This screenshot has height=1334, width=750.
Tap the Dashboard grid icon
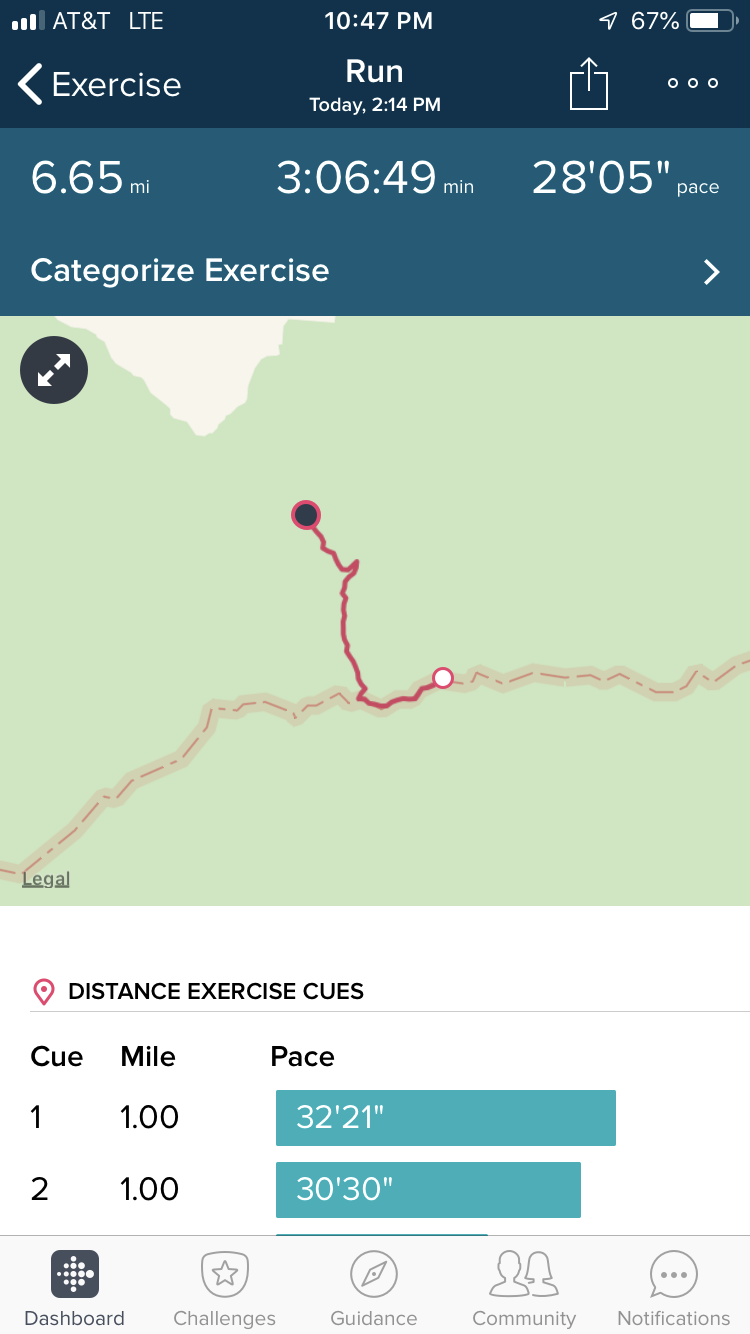pos(75,1274)
